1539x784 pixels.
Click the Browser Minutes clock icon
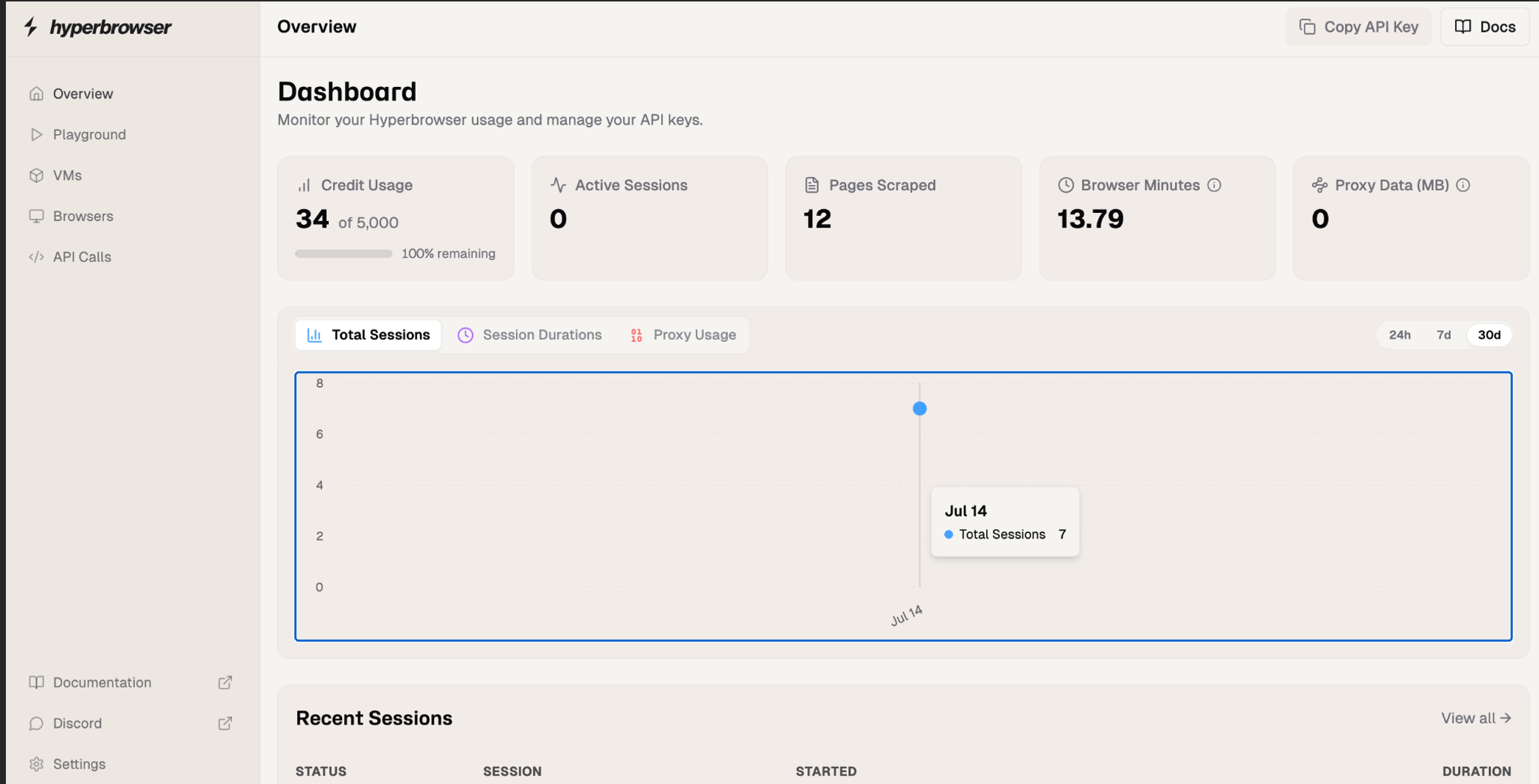[1066, 185]
